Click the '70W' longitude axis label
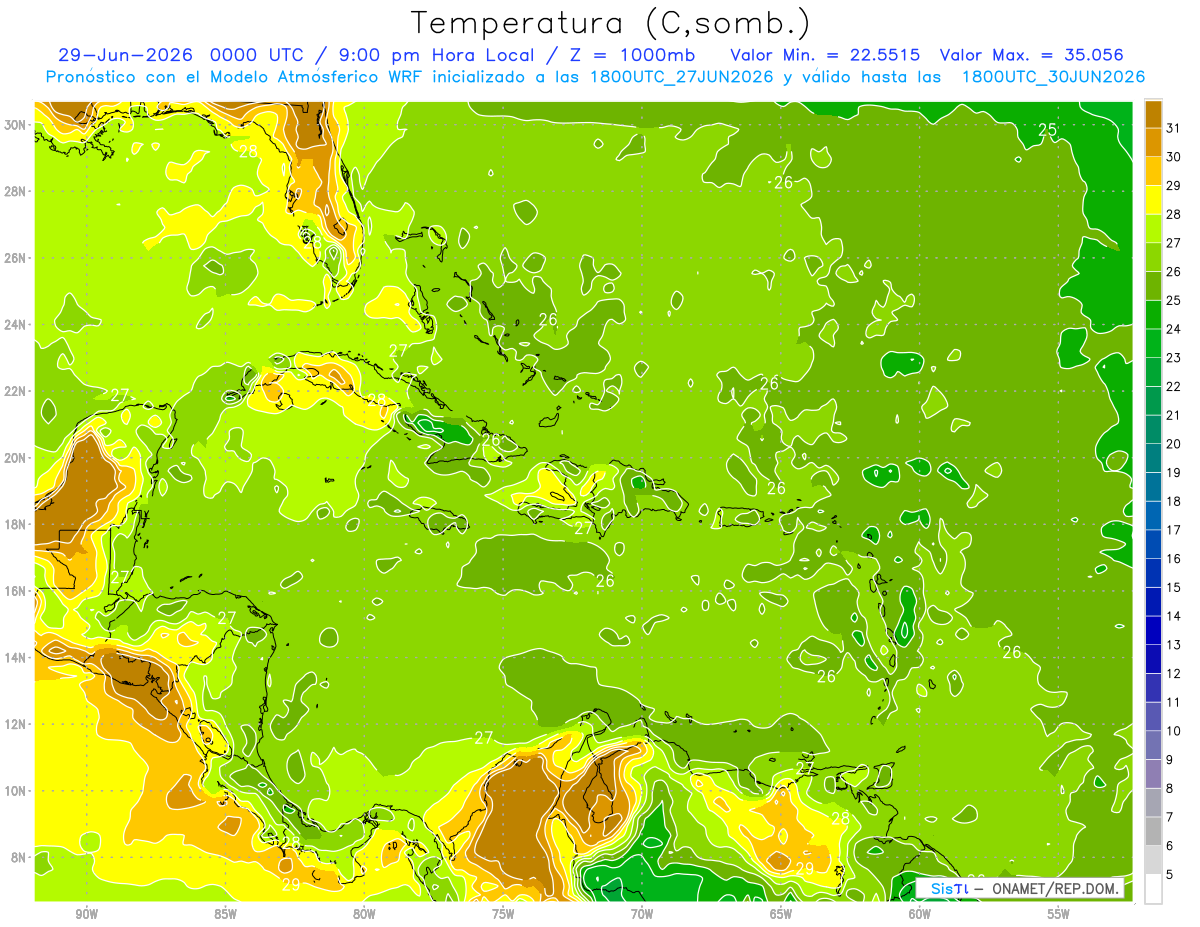The image size is (1200, 927). click(x=642, y=914)
